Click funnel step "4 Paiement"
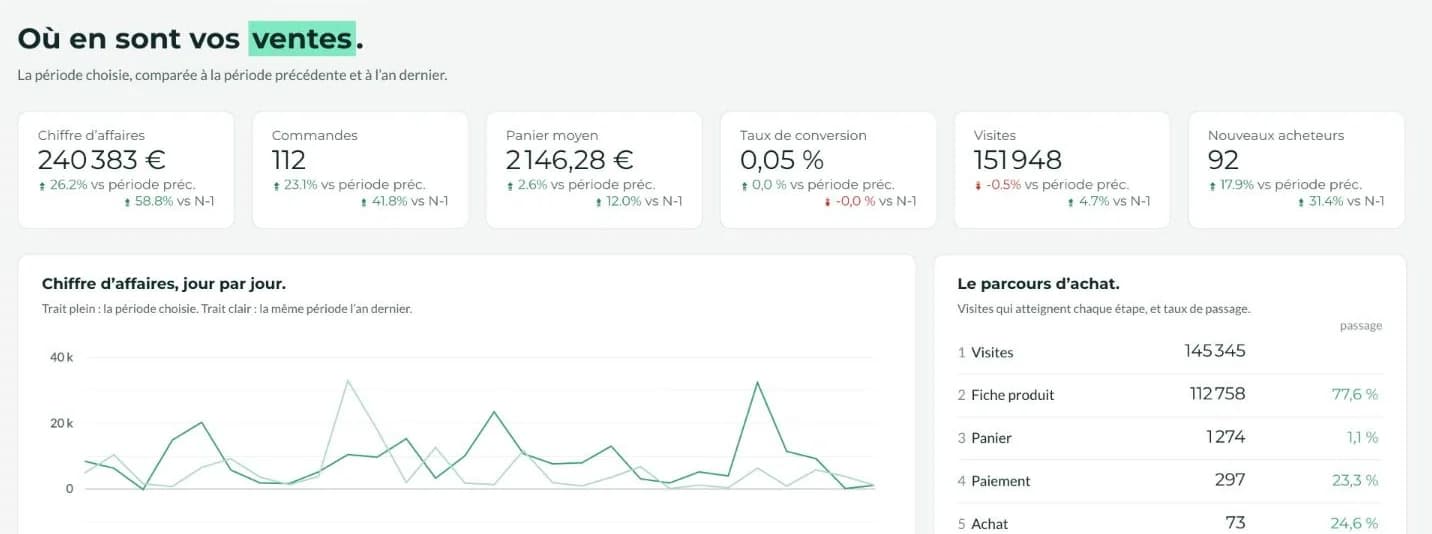This screenshot has height=534, width=1432. pyautogui.click(x=994, y=481)
